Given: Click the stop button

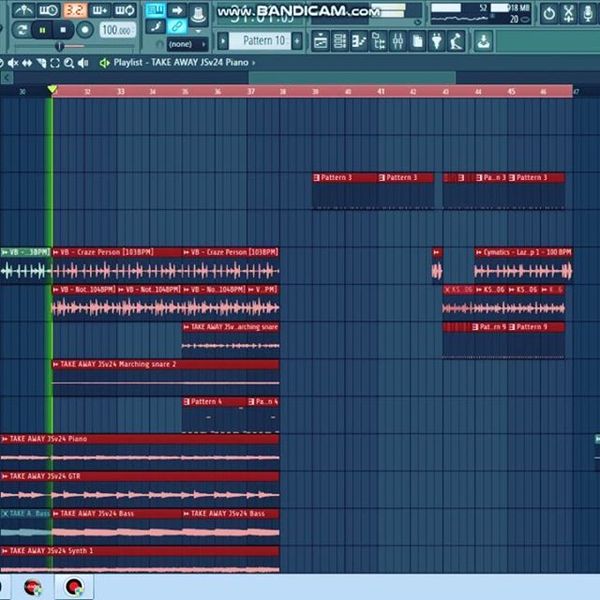Looking at the screenshot, I should tap(63, 29).
